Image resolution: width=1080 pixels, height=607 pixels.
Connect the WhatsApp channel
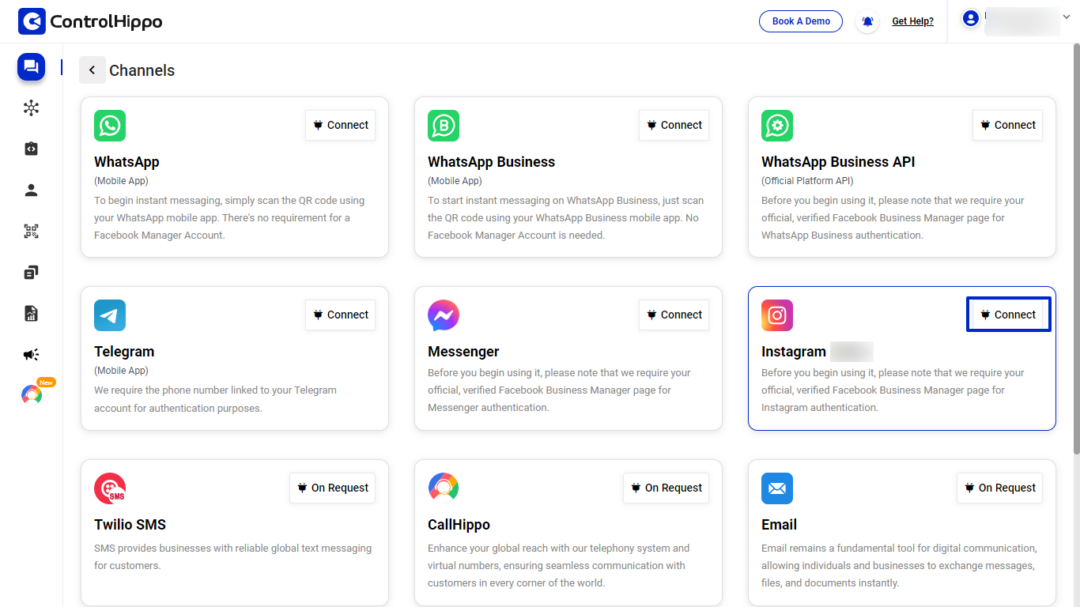[x=340, y=125]
